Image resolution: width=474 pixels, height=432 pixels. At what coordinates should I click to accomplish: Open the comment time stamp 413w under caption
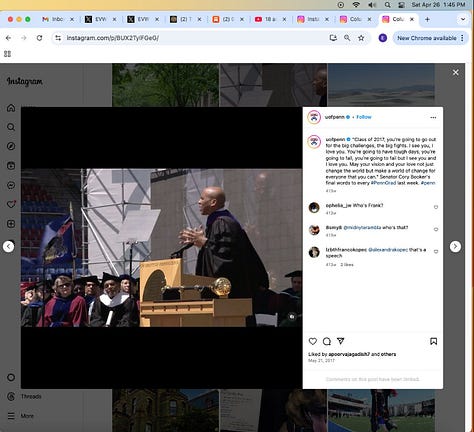click(x=331, y=191)
